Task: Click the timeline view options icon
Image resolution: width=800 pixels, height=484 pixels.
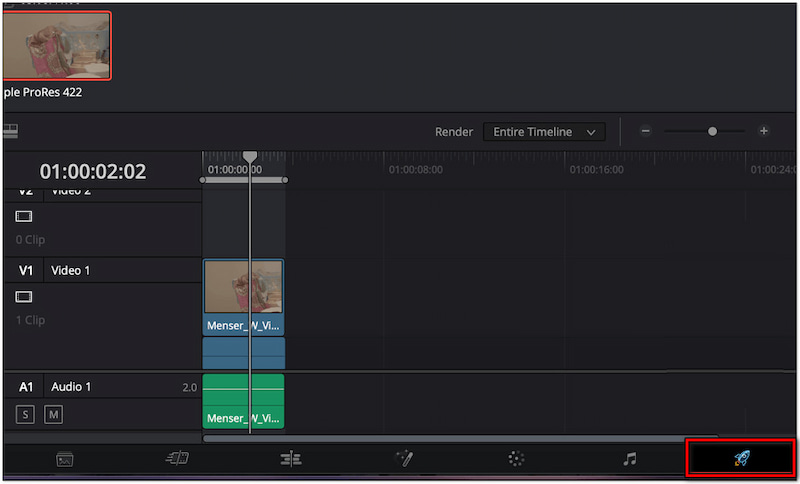Action: (x=11, y=130)
